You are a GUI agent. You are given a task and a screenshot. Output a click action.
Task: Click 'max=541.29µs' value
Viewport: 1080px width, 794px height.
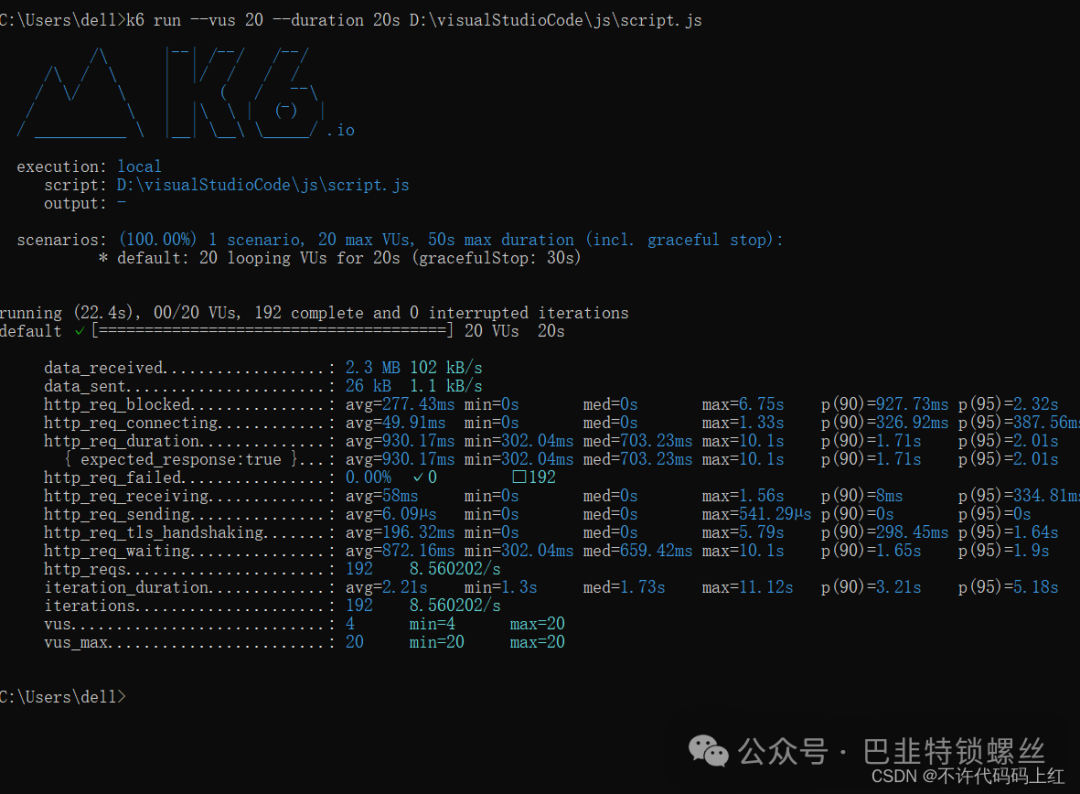(x=757, y=514)
